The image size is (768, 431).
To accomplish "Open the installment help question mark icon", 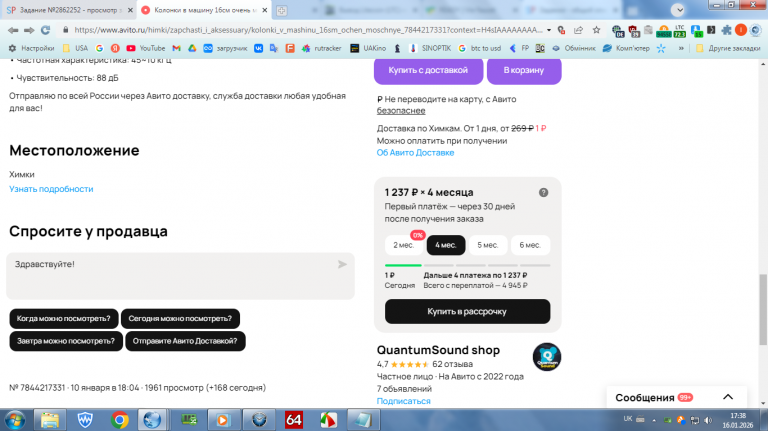I will (543, 192).
